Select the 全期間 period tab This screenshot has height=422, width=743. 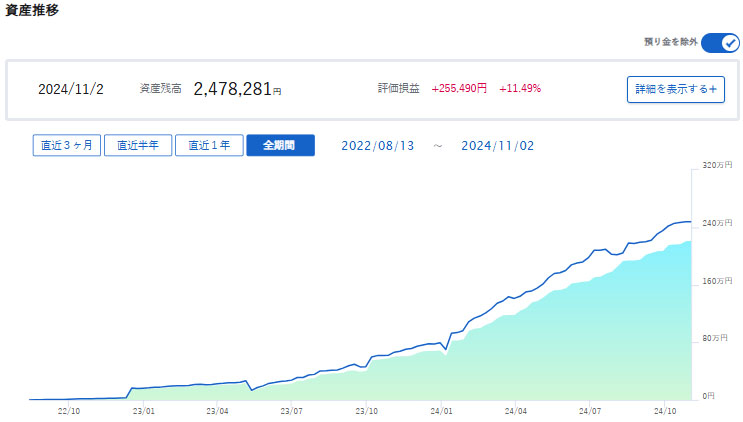[280, 145]
